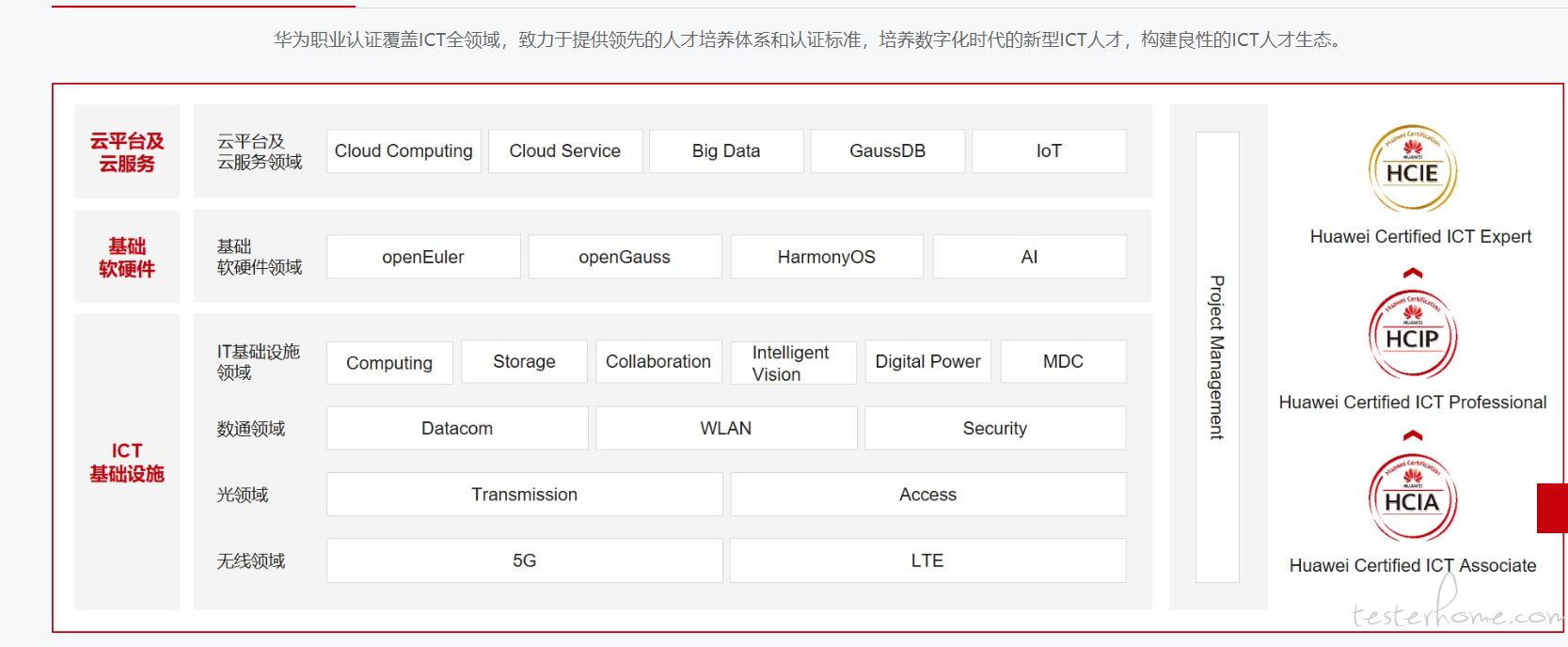Select the Access certification box

[927, 494]
